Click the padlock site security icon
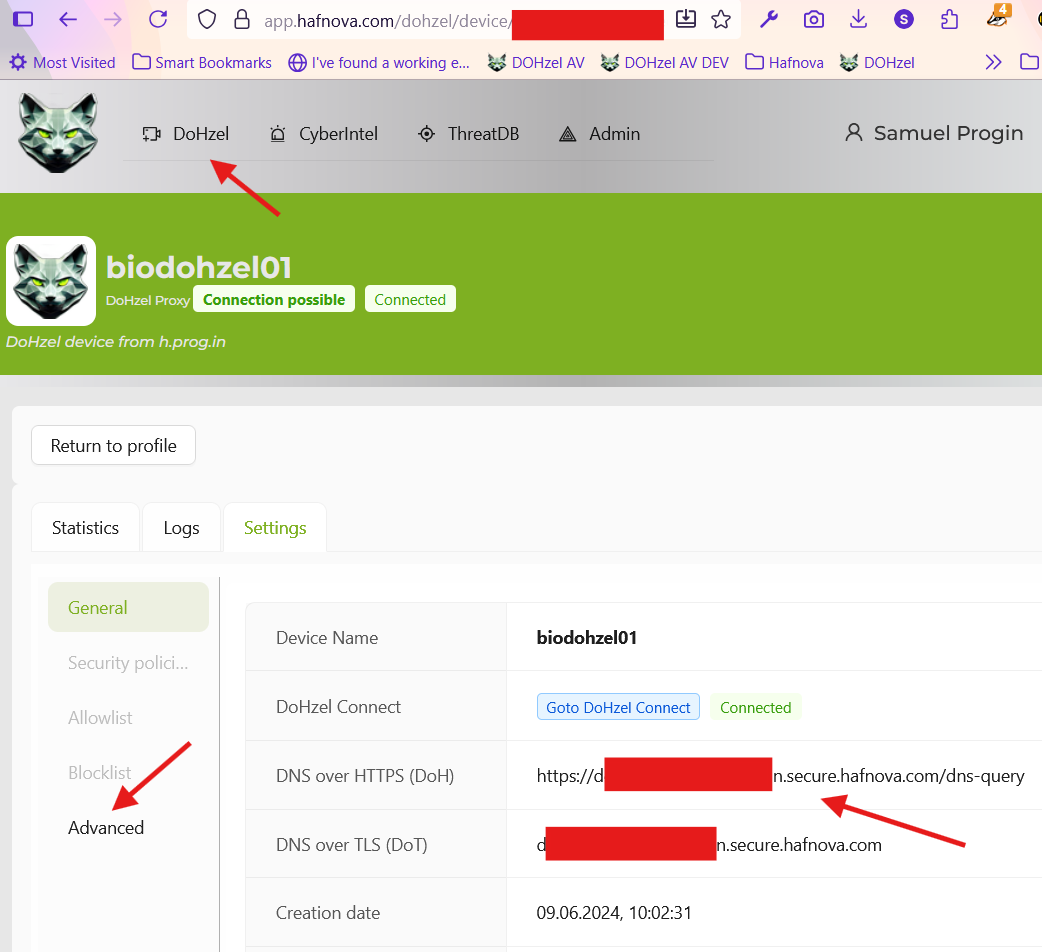The image size is (1042, 952). 242,19
